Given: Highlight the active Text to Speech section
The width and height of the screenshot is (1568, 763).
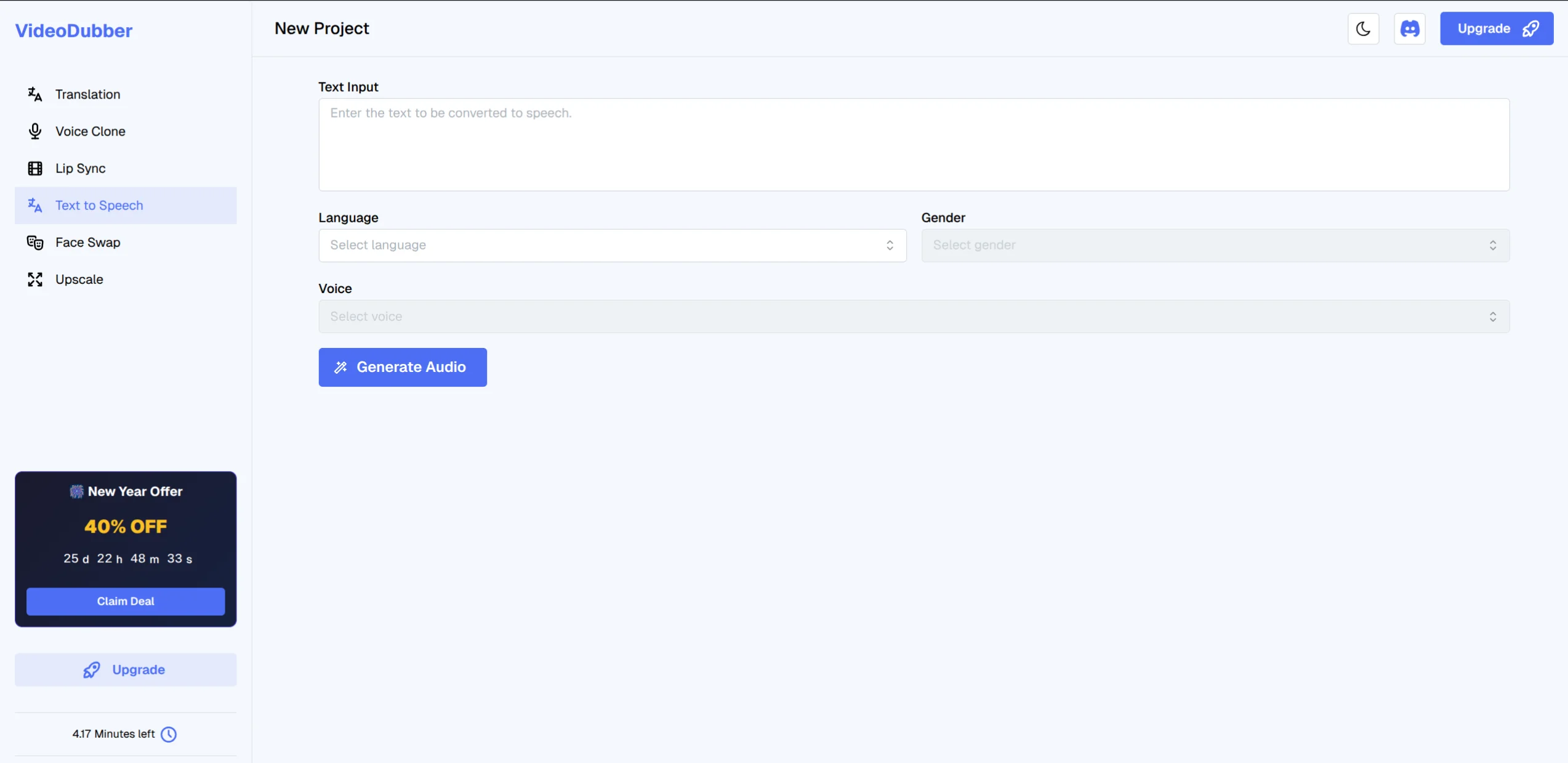Looking at the screenshot, I should (x=99, y=205).
